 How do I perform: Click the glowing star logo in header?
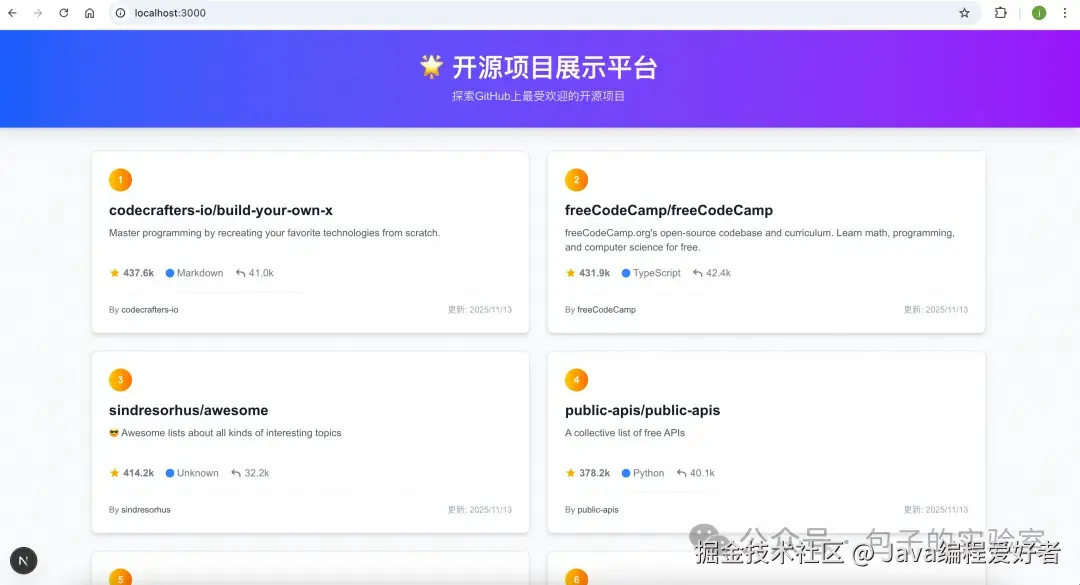pyautogui.click(x=431, y=67)
